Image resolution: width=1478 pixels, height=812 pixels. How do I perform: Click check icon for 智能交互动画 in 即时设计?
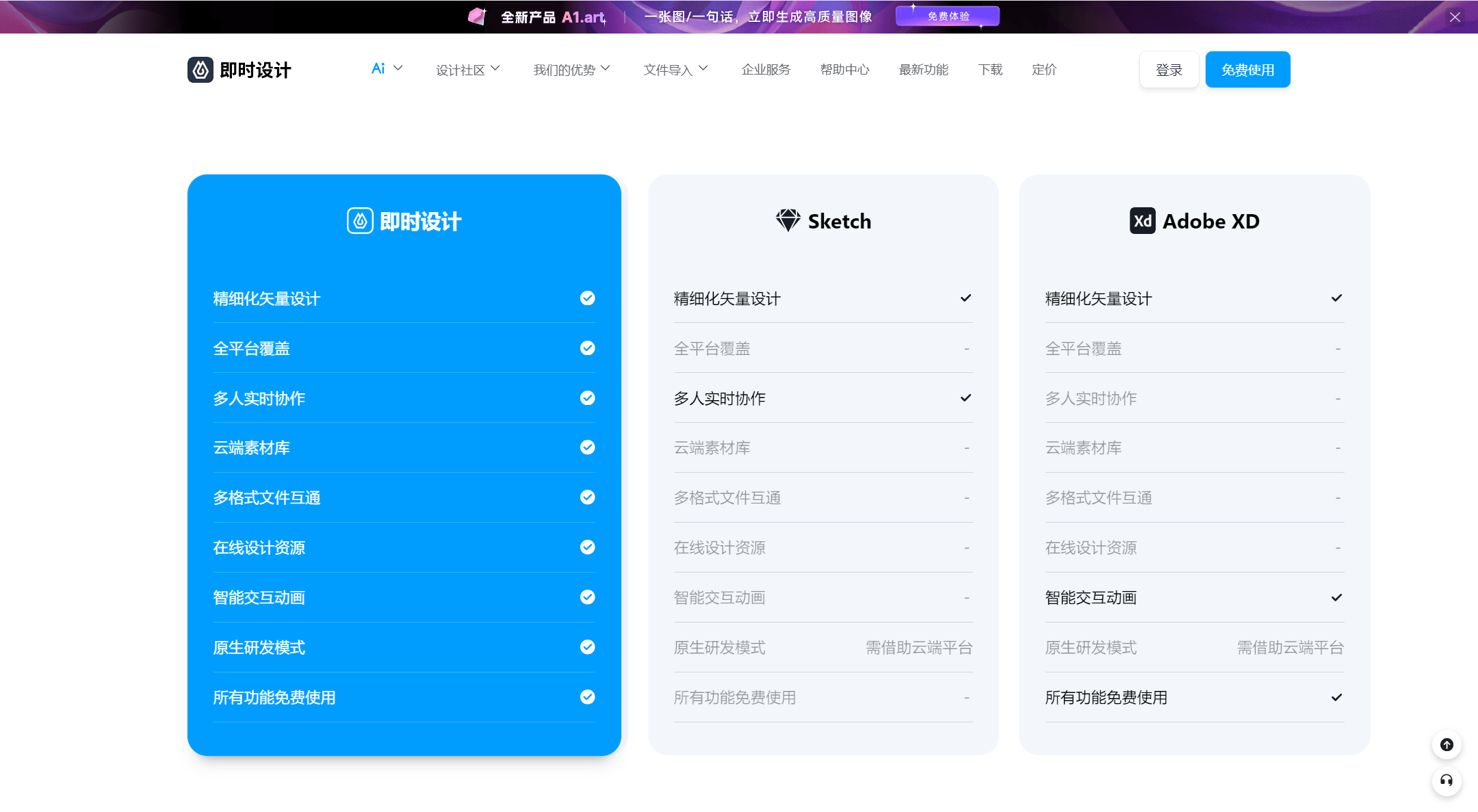[x=587, y=597]
